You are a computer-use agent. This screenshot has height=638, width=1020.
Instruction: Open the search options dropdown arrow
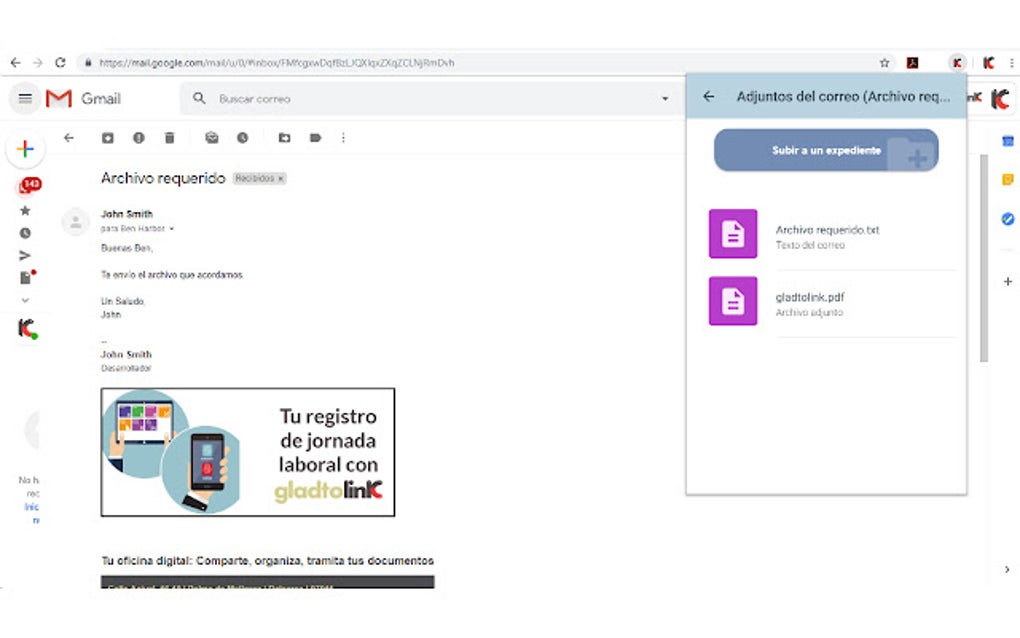pyautogui.click(x=665, y=99)
